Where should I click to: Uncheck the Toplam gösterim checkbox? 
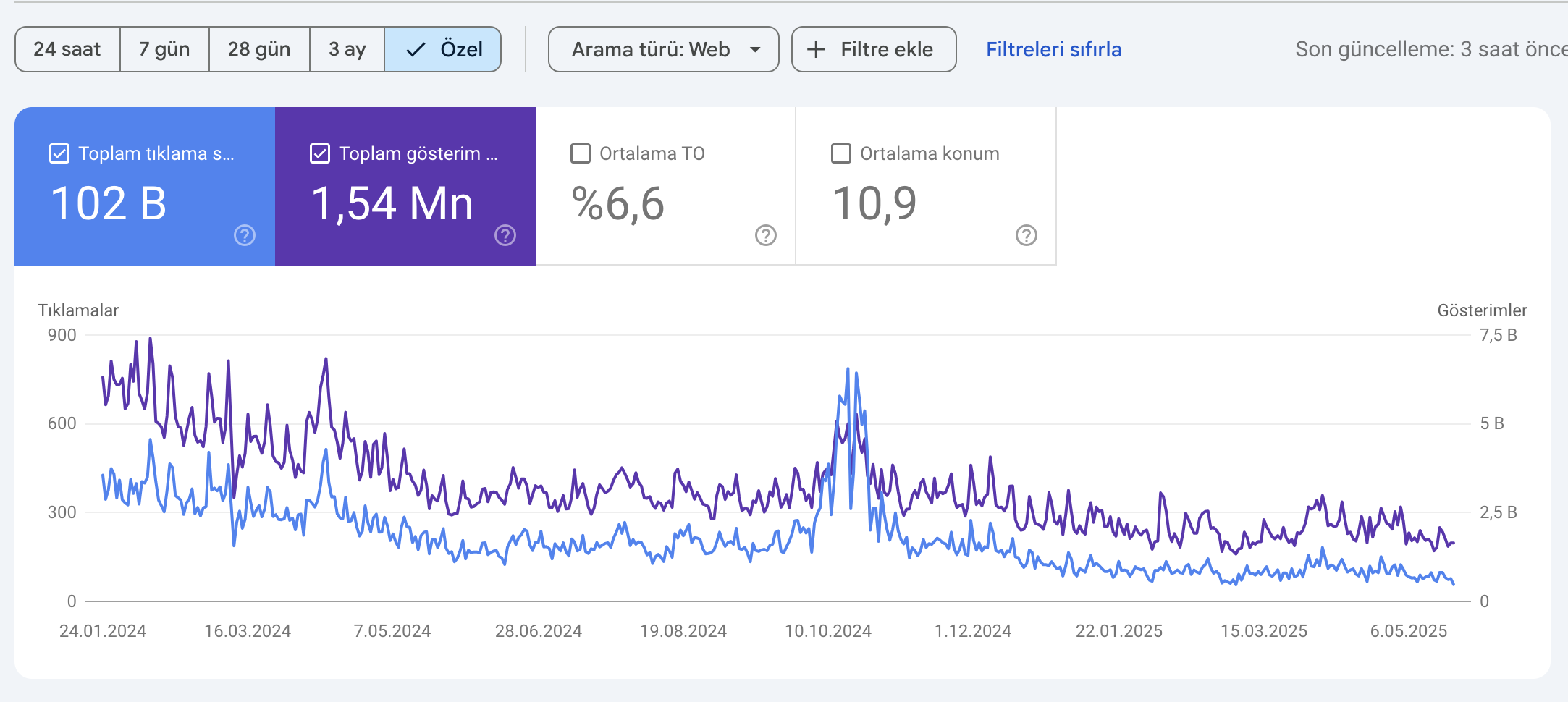[320, 153]
